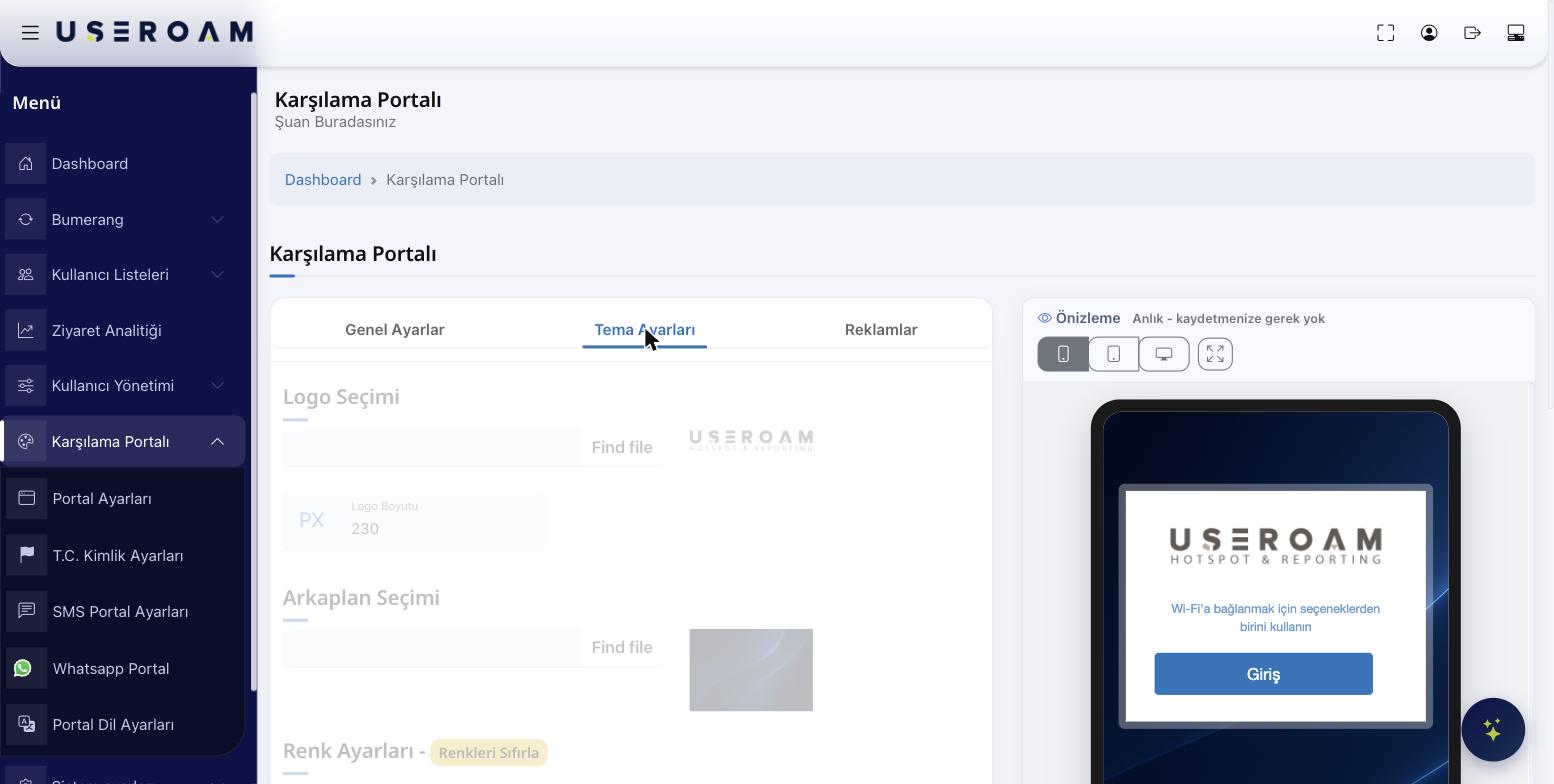Expand the Kullanıcı Yönetimi chevron
Screen dimensions: 1554x784
pos(217,386)
